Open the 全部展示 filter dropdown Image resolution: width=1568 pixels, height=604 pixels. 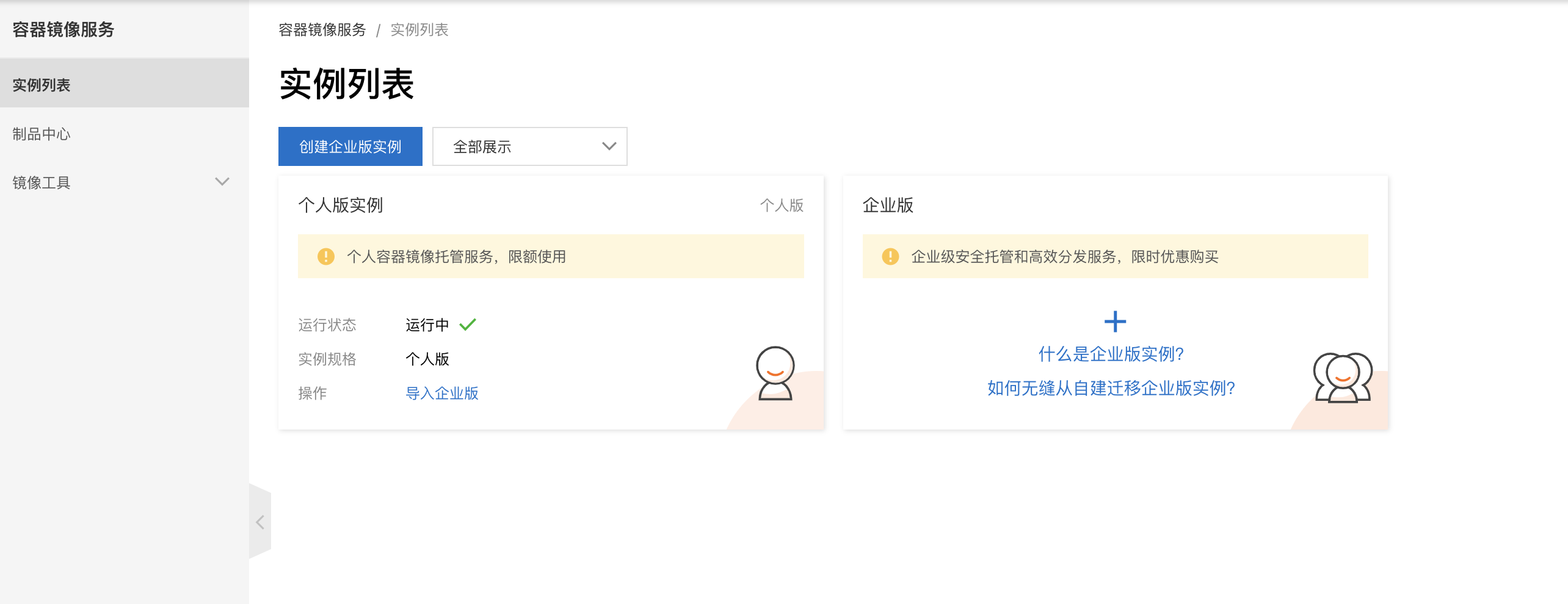pyautogui.click(x=529, y=146)
